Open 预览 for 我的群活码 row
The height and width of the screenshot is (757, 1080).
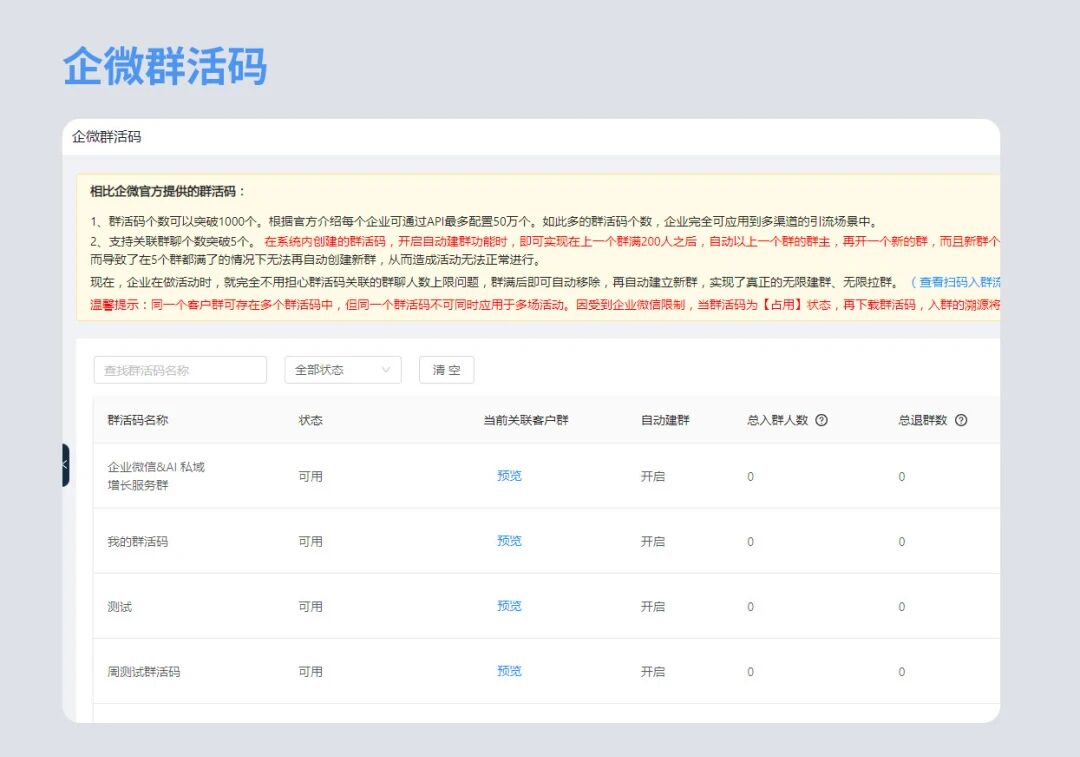pyautogui.click(x=509, y=541)
